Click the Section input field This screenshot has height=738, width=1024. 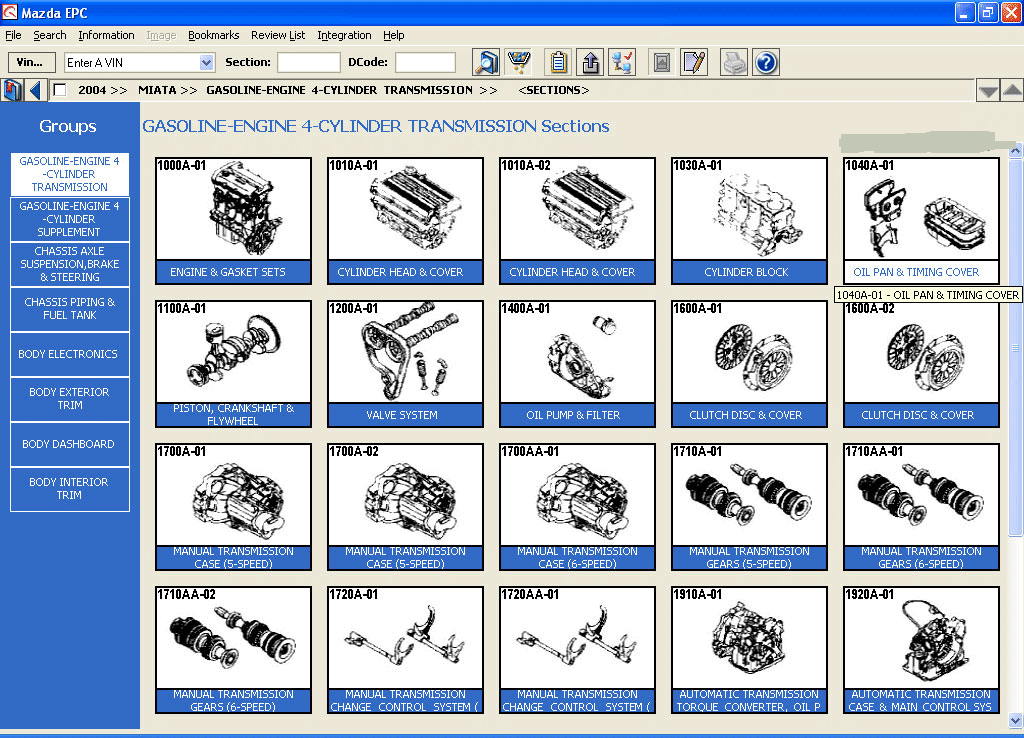pyautogui.click(x=308, y=63)
